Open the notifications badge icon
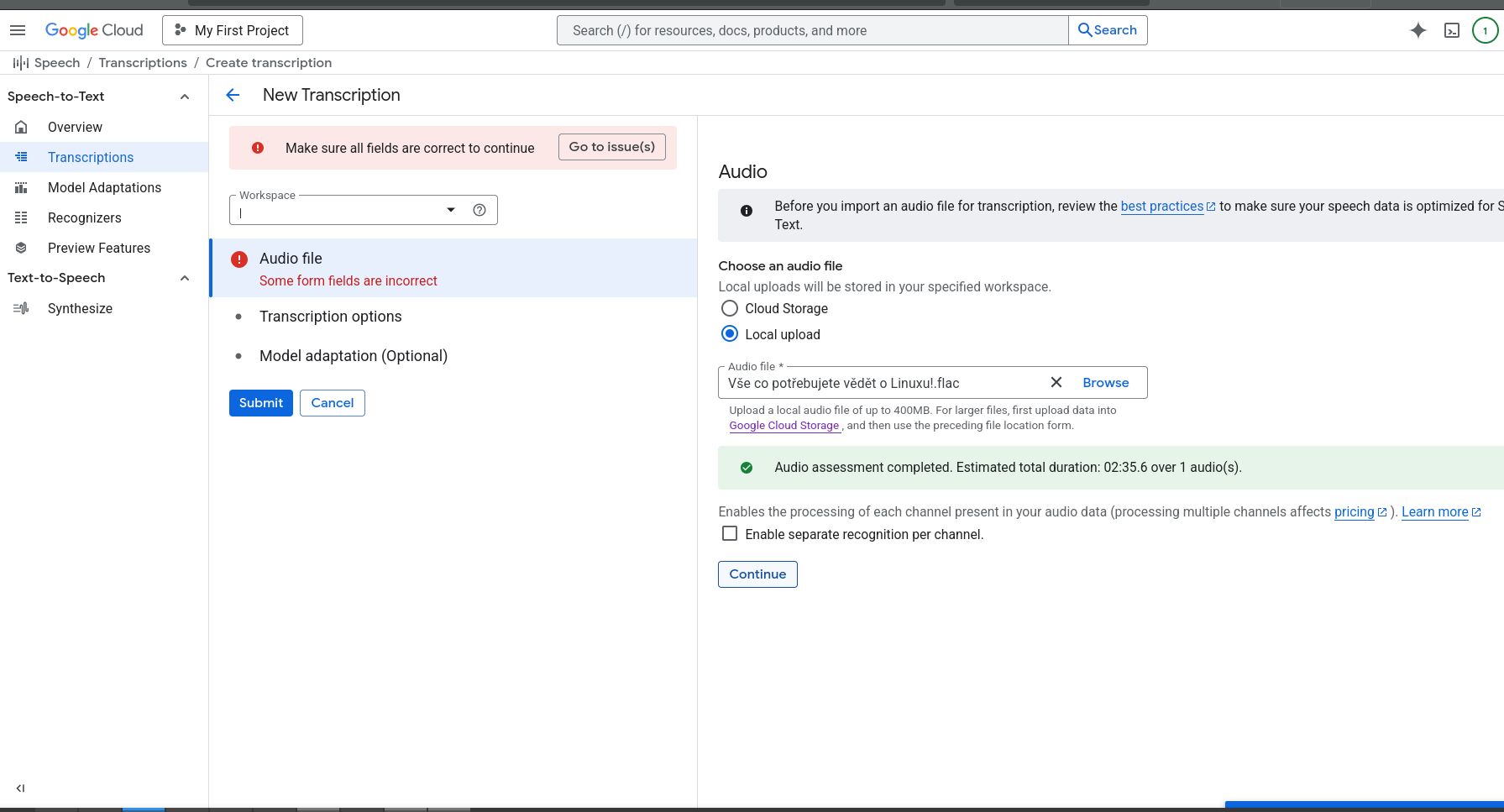Viewport: 1504px width, 812px height. pos(1485,30)
